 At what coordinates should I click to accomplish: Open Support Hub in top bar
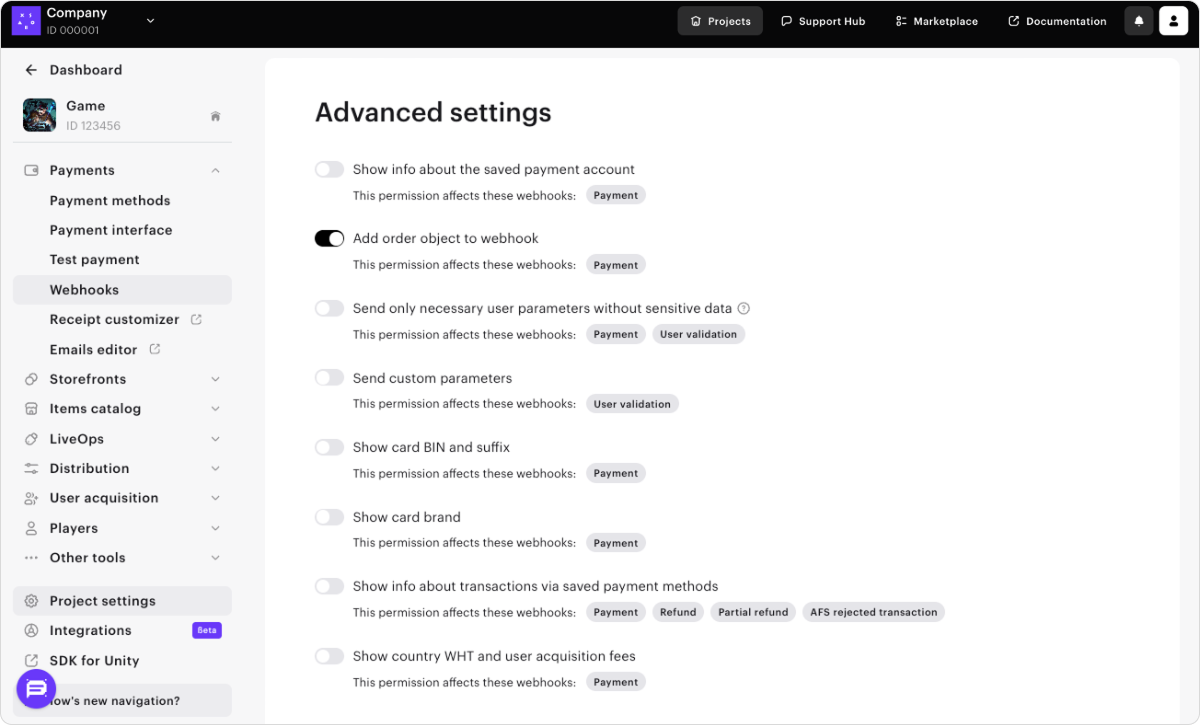pyautogui.click(x=823, y=21)
